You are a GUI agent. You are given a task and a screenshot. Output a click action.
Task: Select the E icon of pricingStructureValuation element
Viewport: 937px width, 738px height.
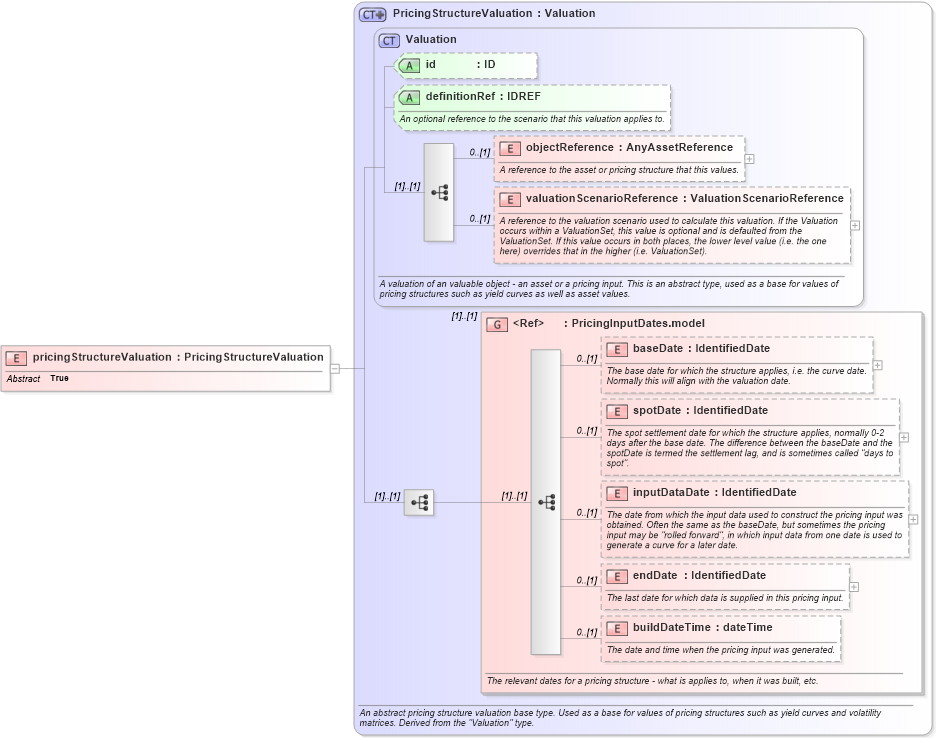(x=16, y=357)
